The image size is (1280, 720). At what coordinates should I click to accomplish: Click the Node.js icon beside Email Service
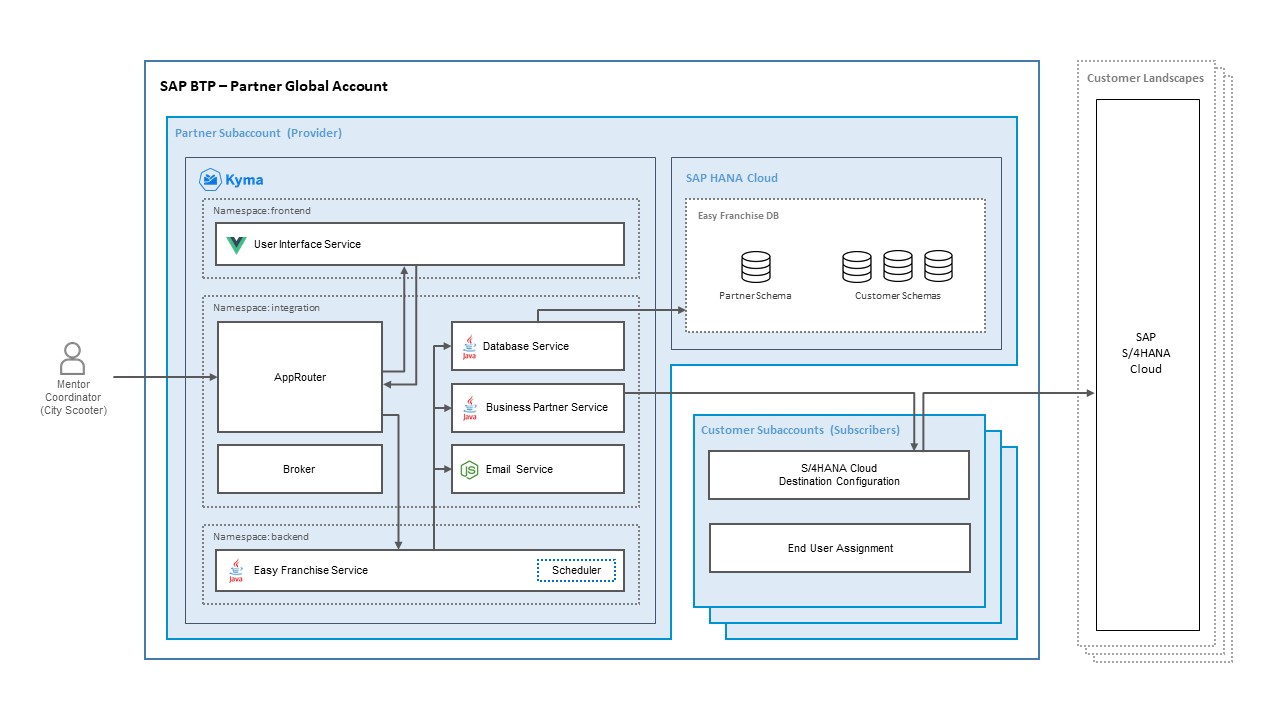(x=469, y=469)
